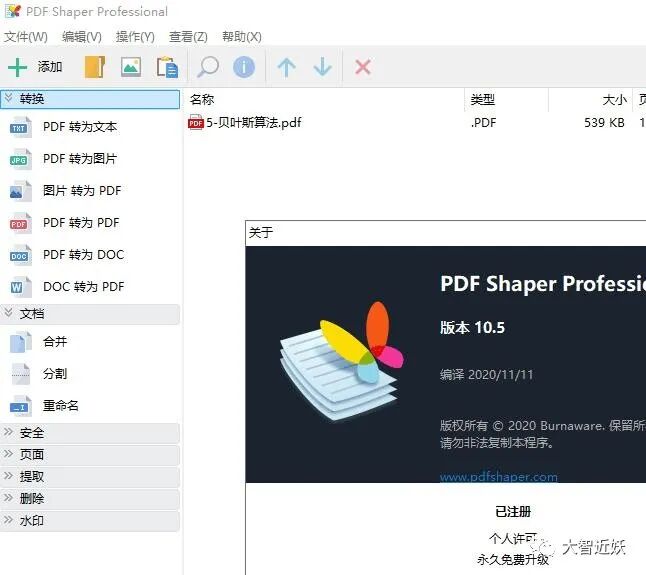Choose the PDF 转为 PDF label
Image resolution: width=646 pixels, height=575 pixels.
pyautogui.click(x=81, y=223)
